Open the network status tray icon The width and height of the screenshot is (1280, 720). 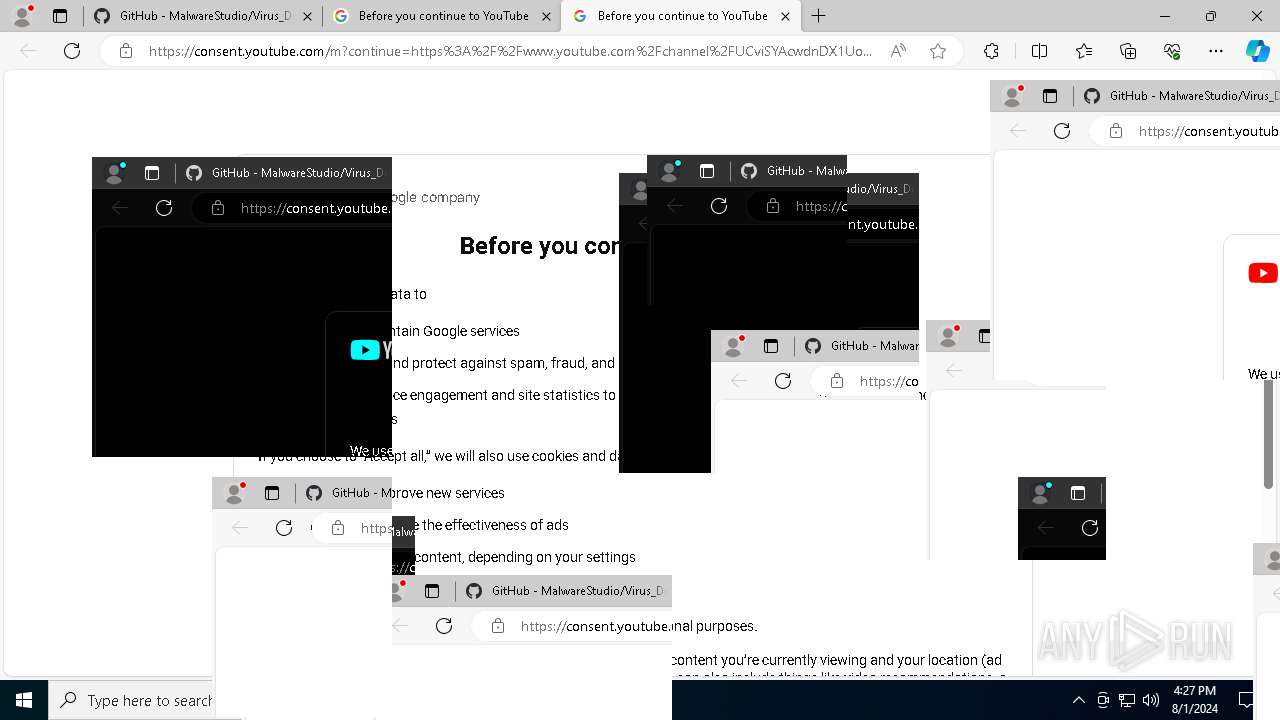point(1127,700)
